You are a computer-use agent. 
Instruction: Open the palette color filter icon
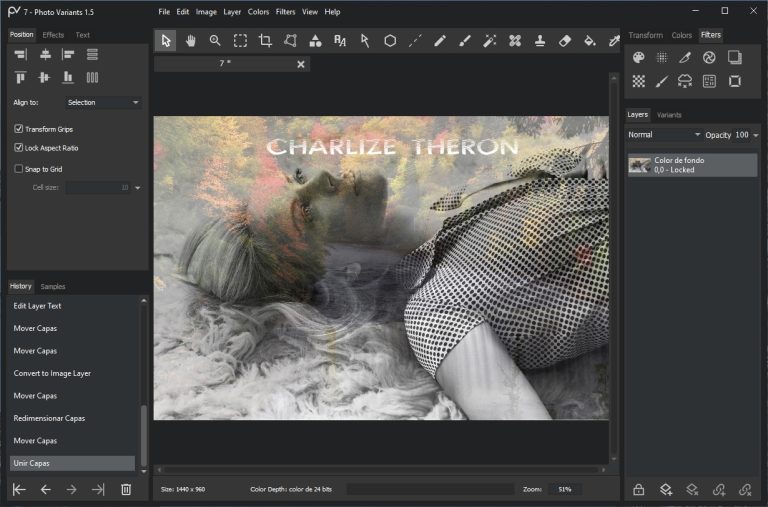point(638,58)
